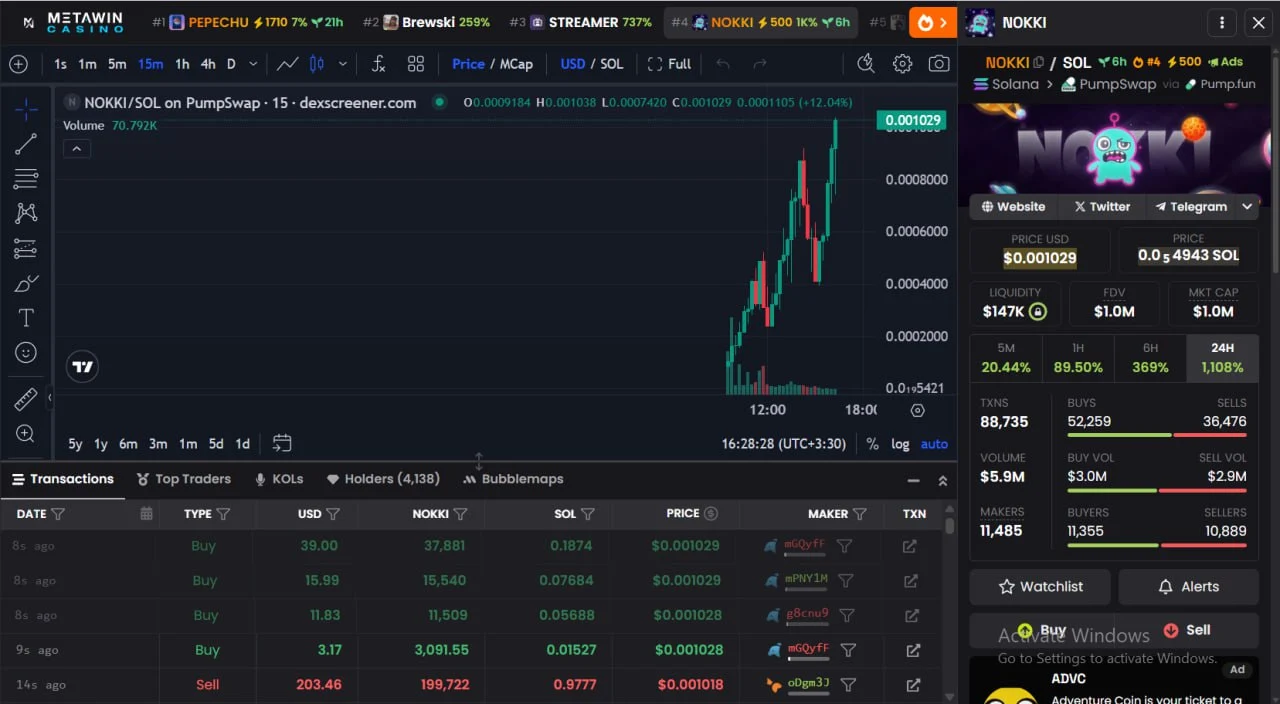Screen dimensions: 1280x704
Task: Select the ruler measure tool
Action: [x=26, y=400]
